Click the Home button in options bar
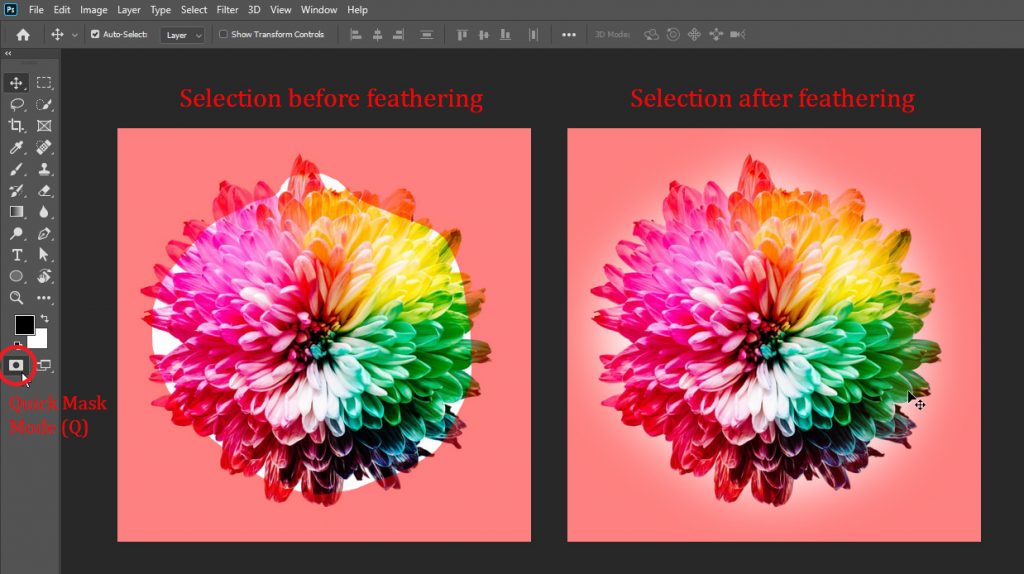Screen dimensions: 1024x574 coord(23,35)
